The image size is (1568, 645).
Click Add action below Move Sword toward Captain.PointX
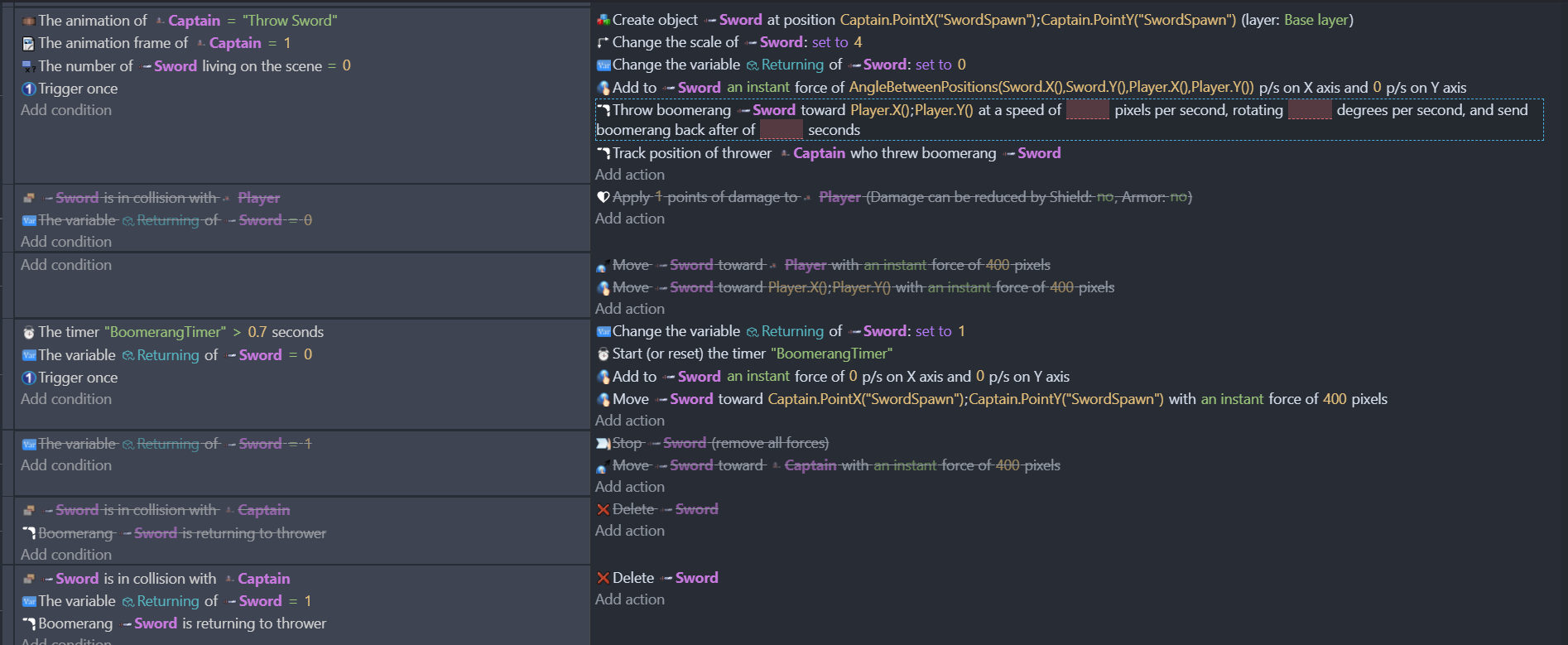pos(630,421)
